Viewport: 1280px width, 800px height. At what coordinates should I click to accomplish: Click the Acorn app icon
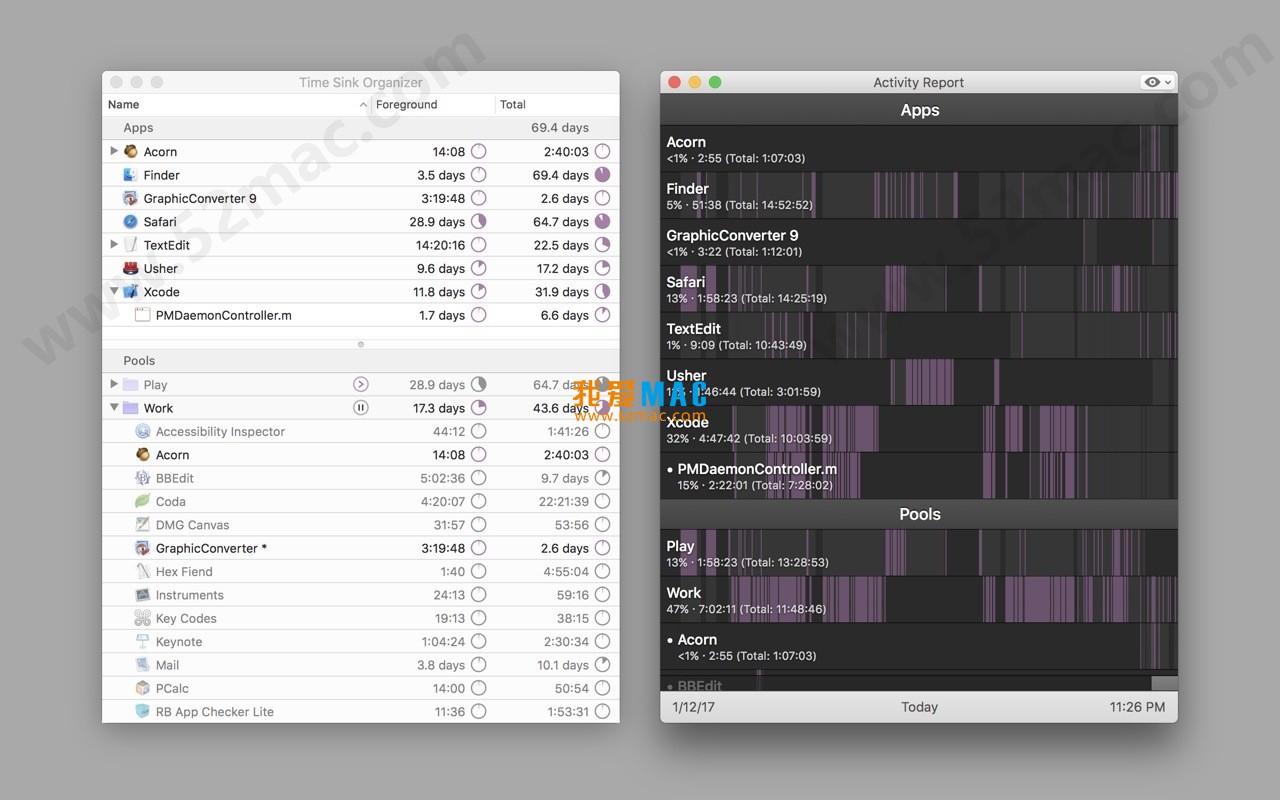pos(131,151)
